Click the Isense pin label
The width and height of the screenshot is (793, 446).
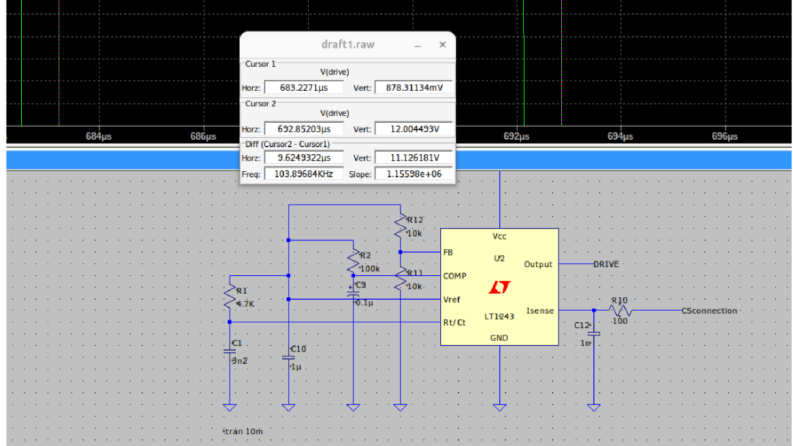tap(540, 310)
